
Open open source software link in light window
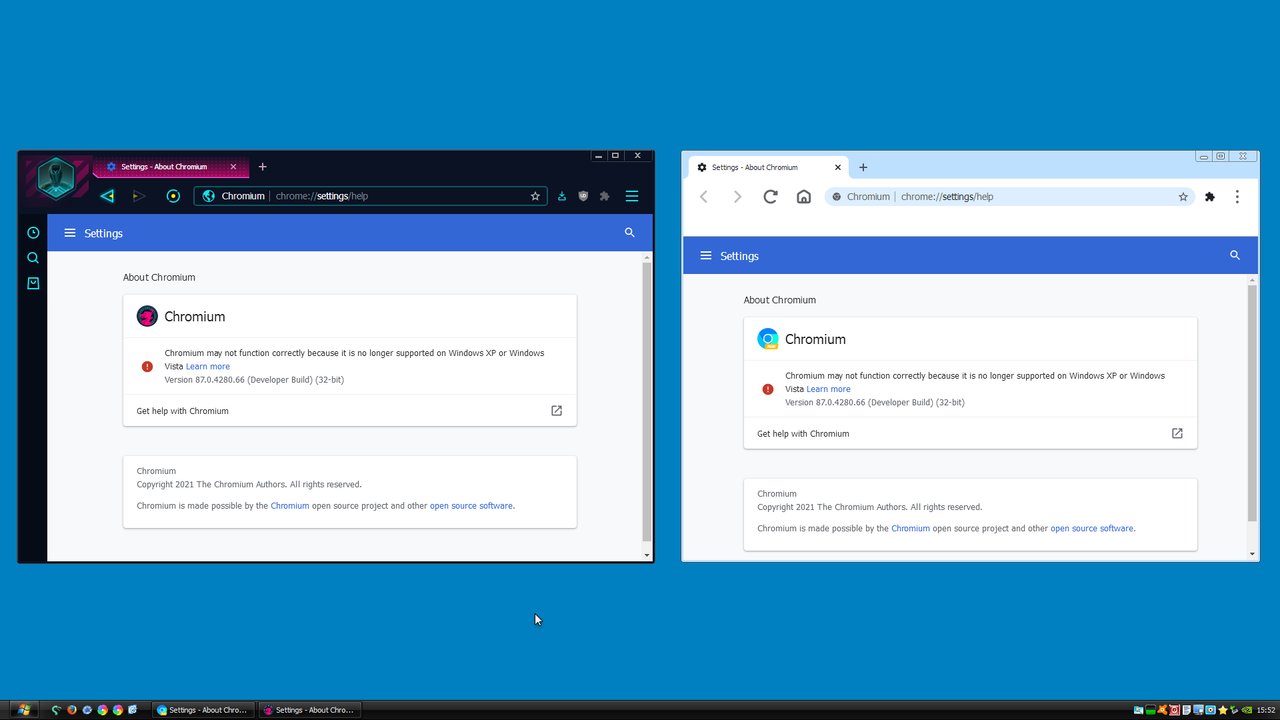(x=1092, y=528)
